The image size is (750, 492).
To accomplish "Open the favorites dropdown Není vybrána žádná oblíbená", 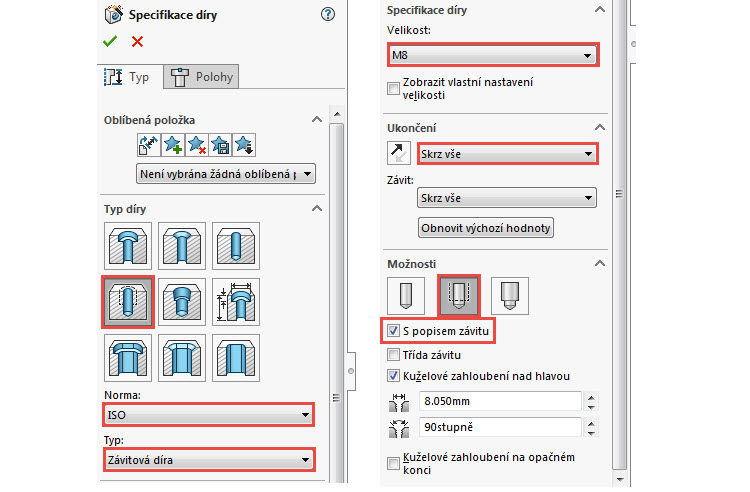I will (x=226, y=174).
